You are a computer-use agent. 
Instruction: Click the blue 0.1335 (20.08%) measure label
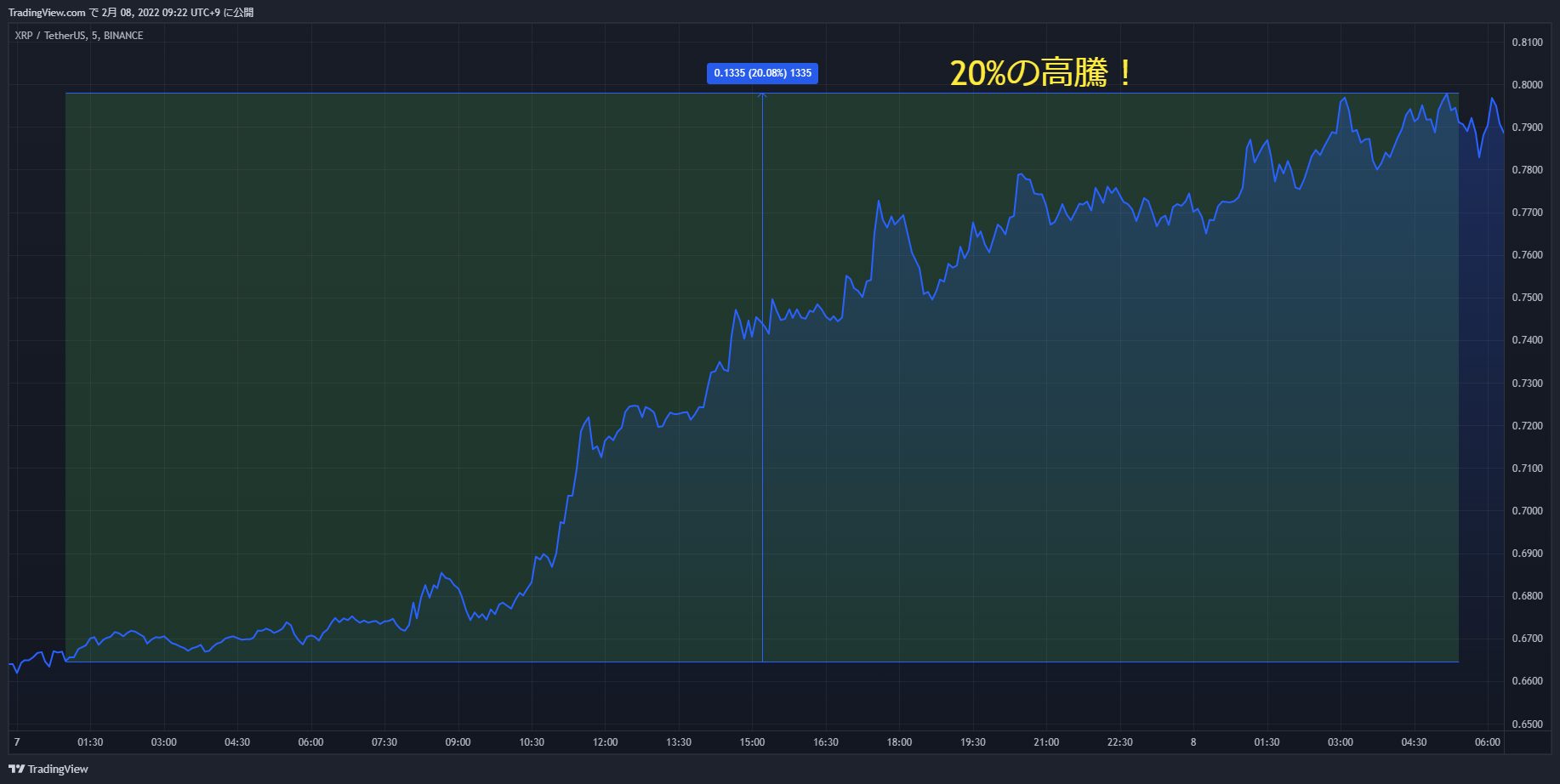[762, 73]
